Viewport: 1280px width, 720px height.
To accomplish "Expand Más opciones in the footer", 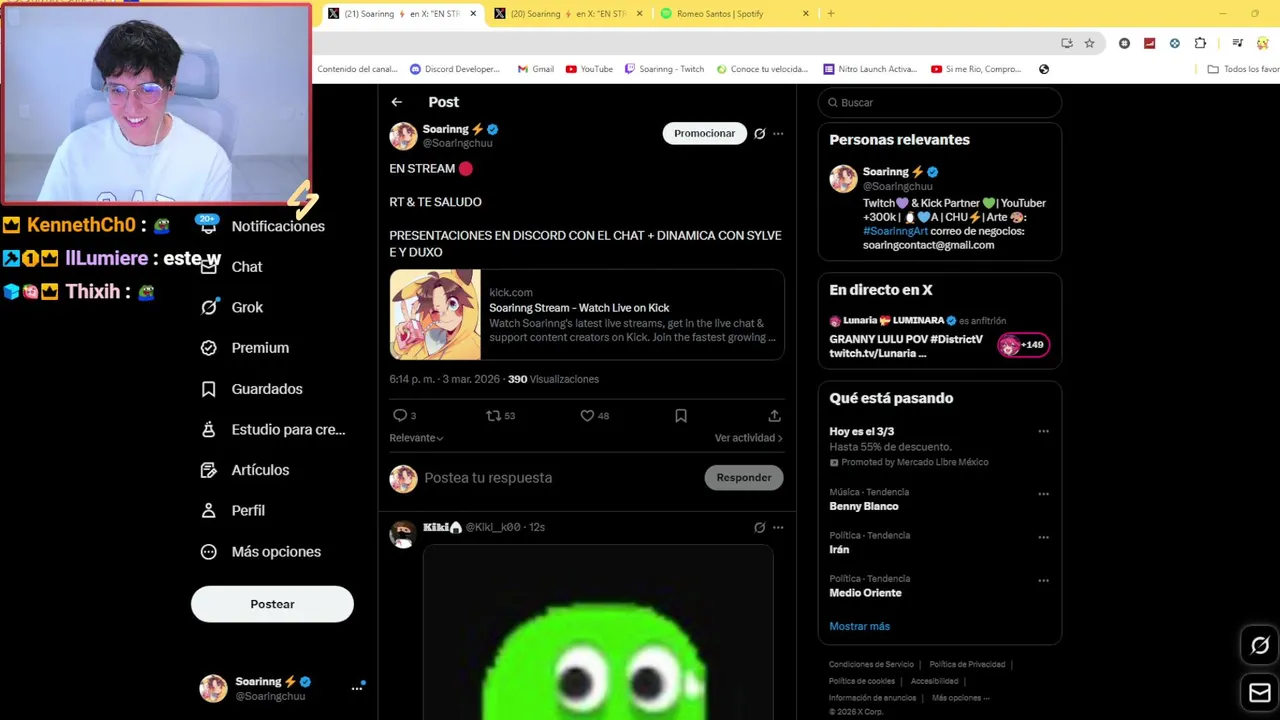I will [x=960, y=698].
